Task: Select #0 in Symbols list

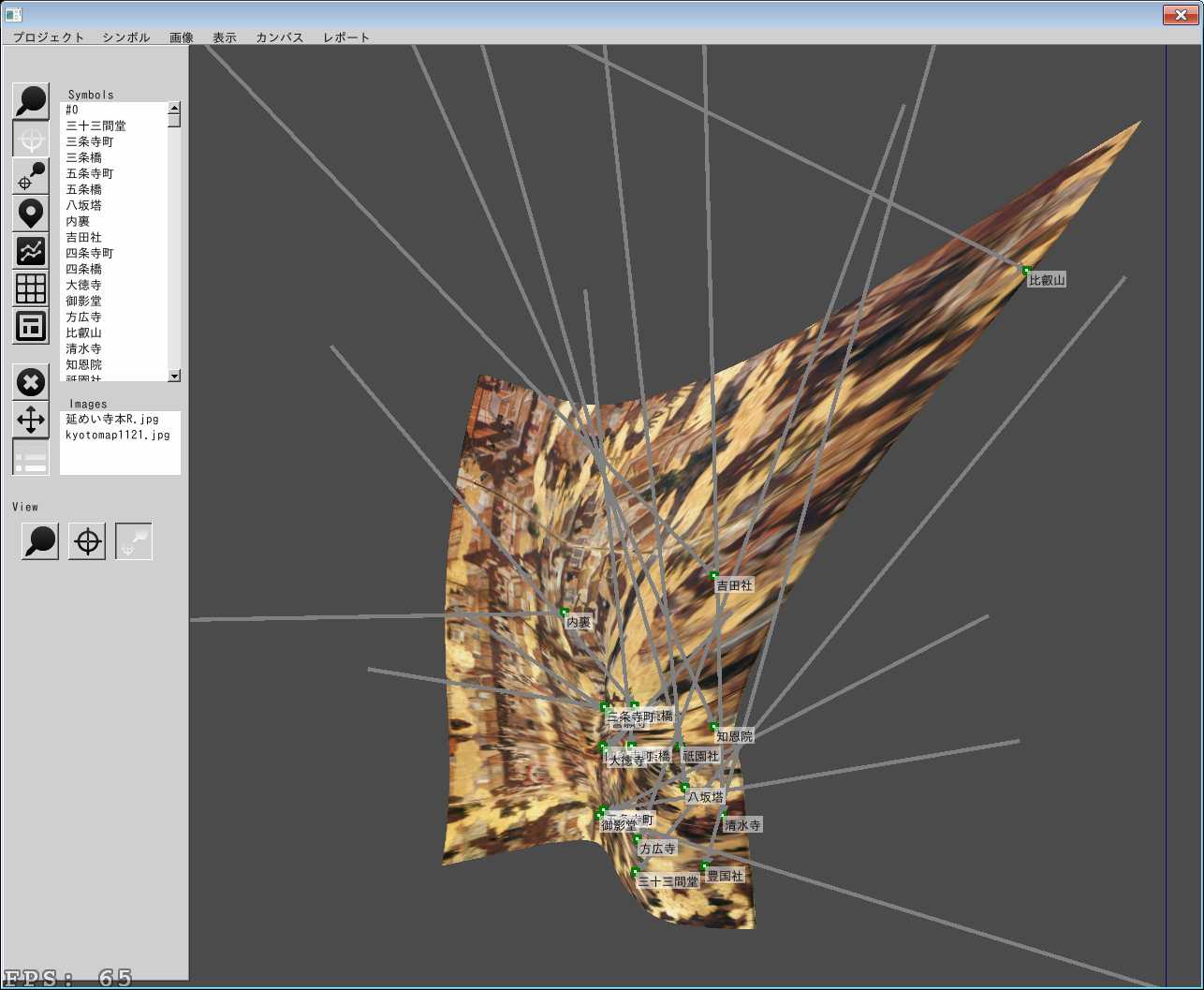Action: (113, 110)
